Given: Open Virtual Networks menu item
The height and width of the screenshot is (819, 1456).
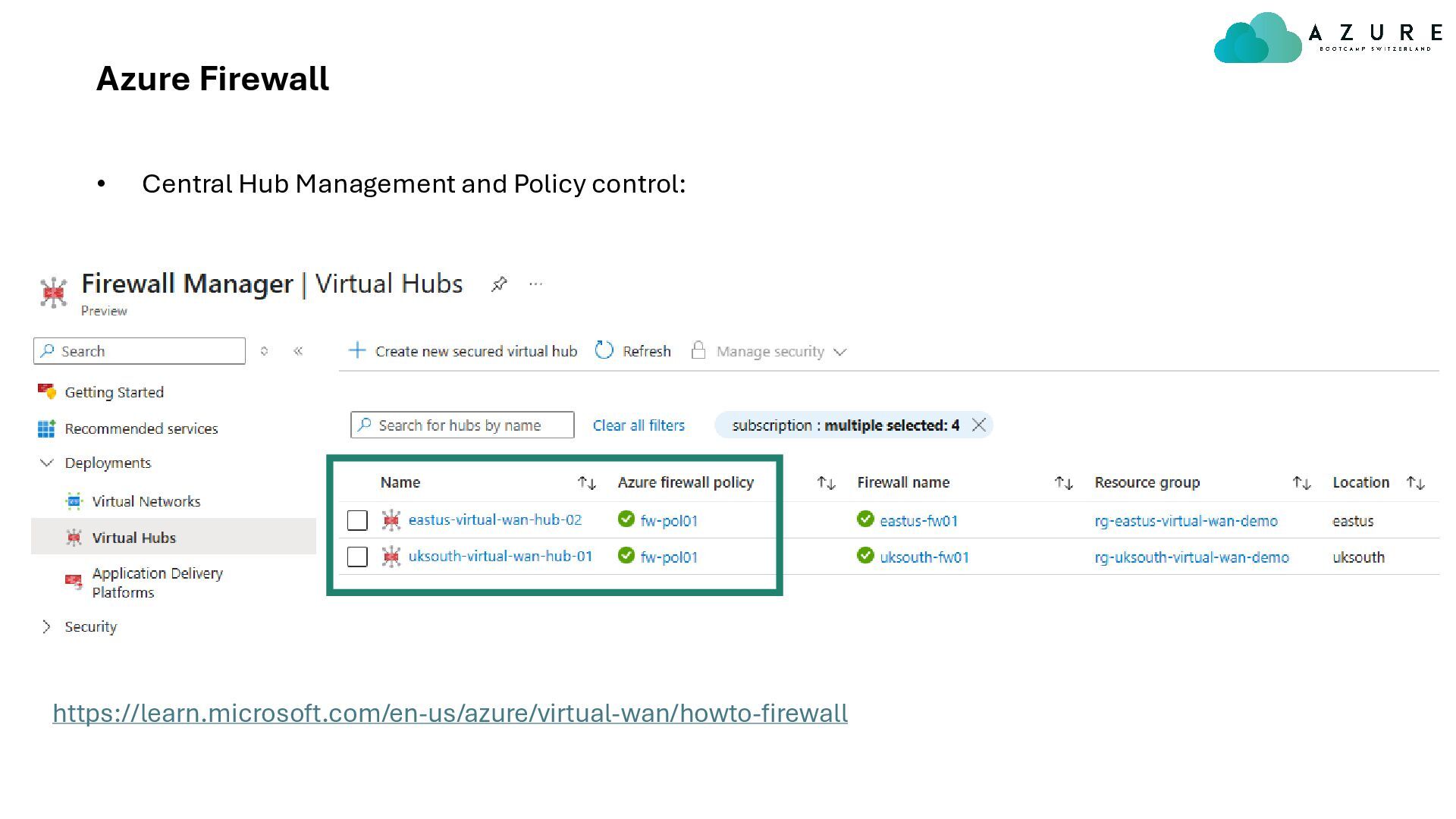Looking at the screenshot, I should (x=146, y=501).
